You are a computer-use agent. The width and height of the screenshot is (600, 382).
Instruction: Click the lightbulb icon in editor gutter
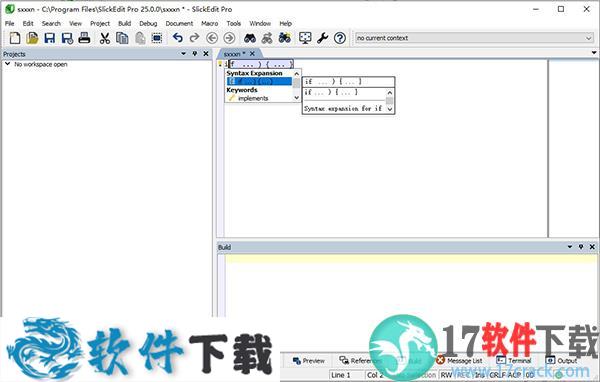220,64
